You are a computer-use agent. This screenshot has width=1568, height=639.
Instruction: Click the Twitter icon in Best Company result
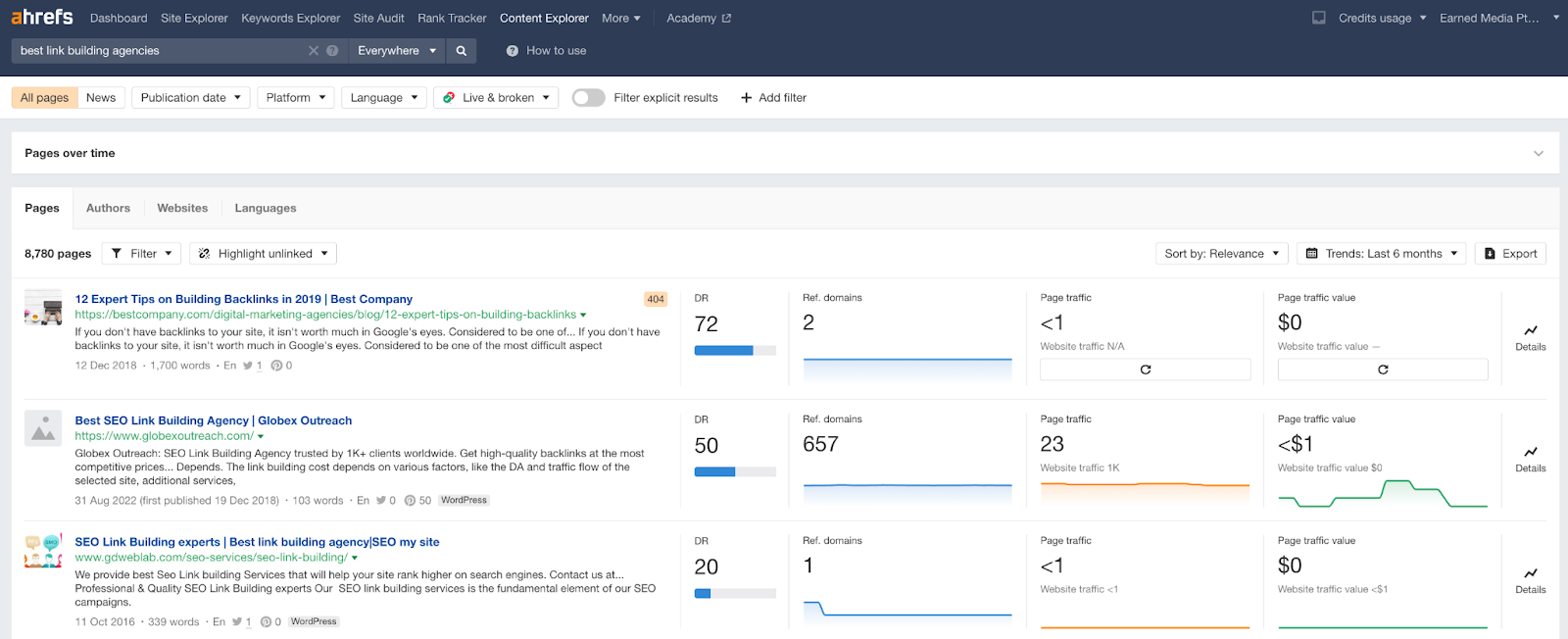(x=248, y=366)
